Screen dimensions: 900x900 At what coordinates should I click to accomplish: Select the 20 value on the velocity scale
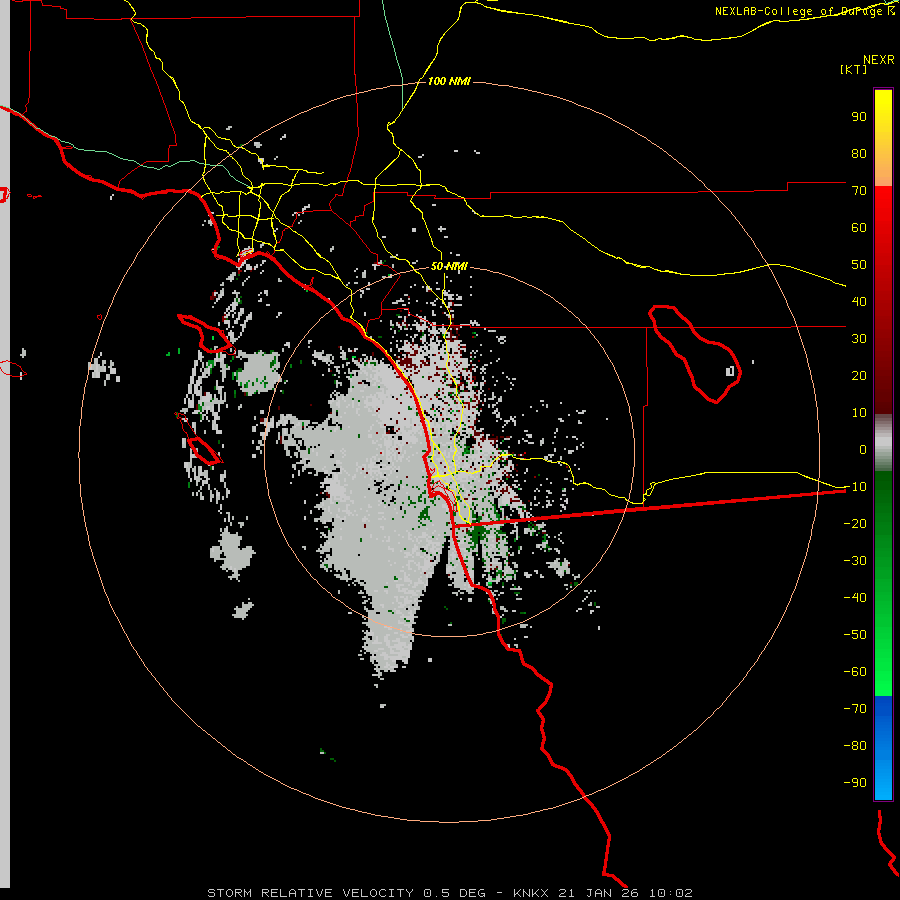pos(859,375)
